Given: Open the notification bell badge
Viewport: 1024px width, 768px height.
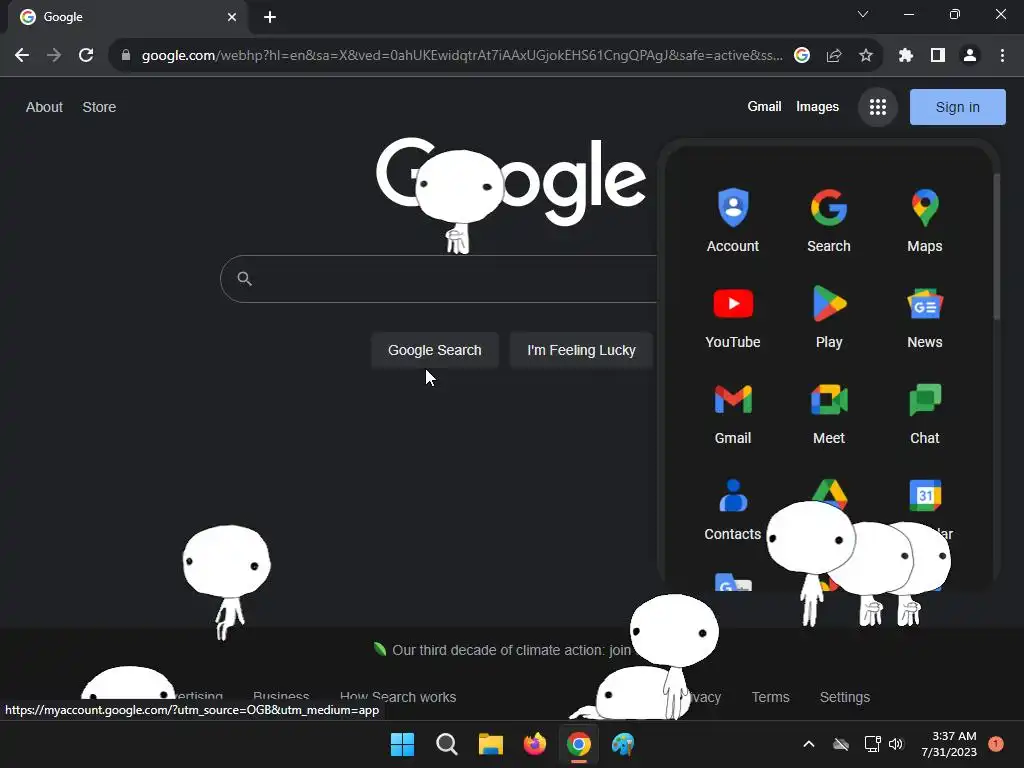Looking at the screenshot, I should click(x=996, y=744).
